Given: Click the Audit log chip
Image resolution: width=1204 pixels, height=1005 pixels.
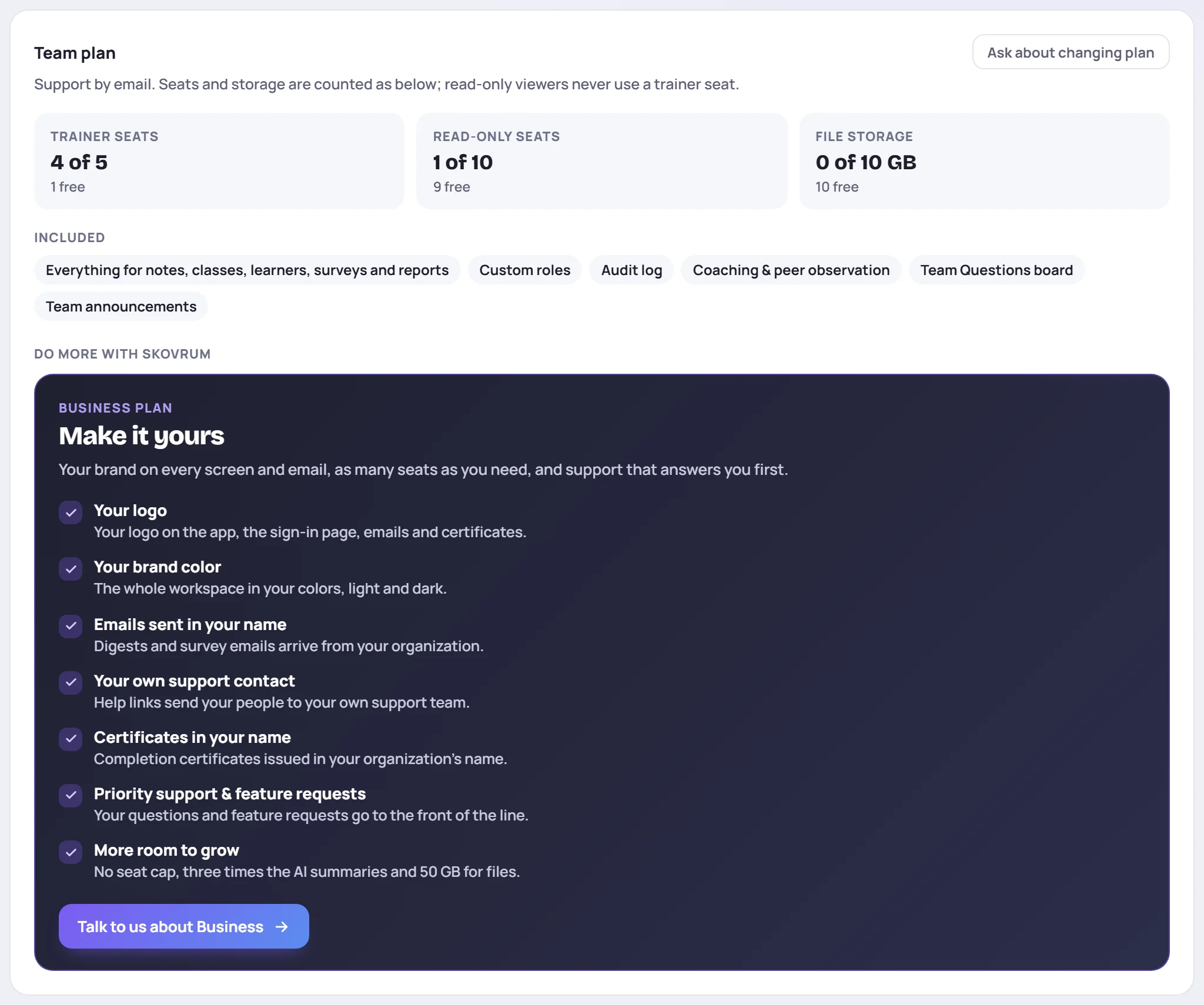Looking at the screenshot, I should 631,270.
